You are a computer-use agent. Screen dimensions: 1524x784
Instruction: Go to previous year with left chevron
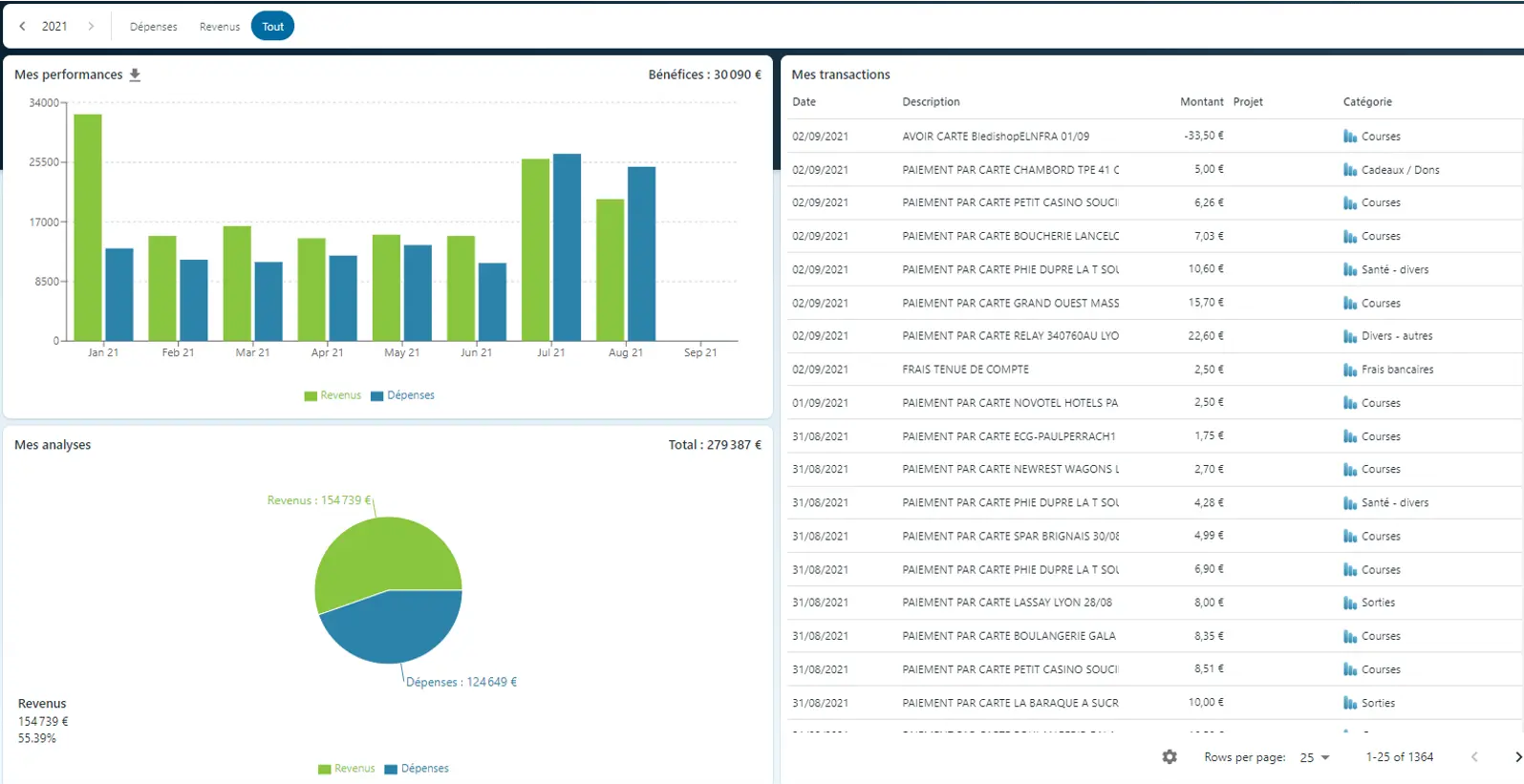(23, 27)
